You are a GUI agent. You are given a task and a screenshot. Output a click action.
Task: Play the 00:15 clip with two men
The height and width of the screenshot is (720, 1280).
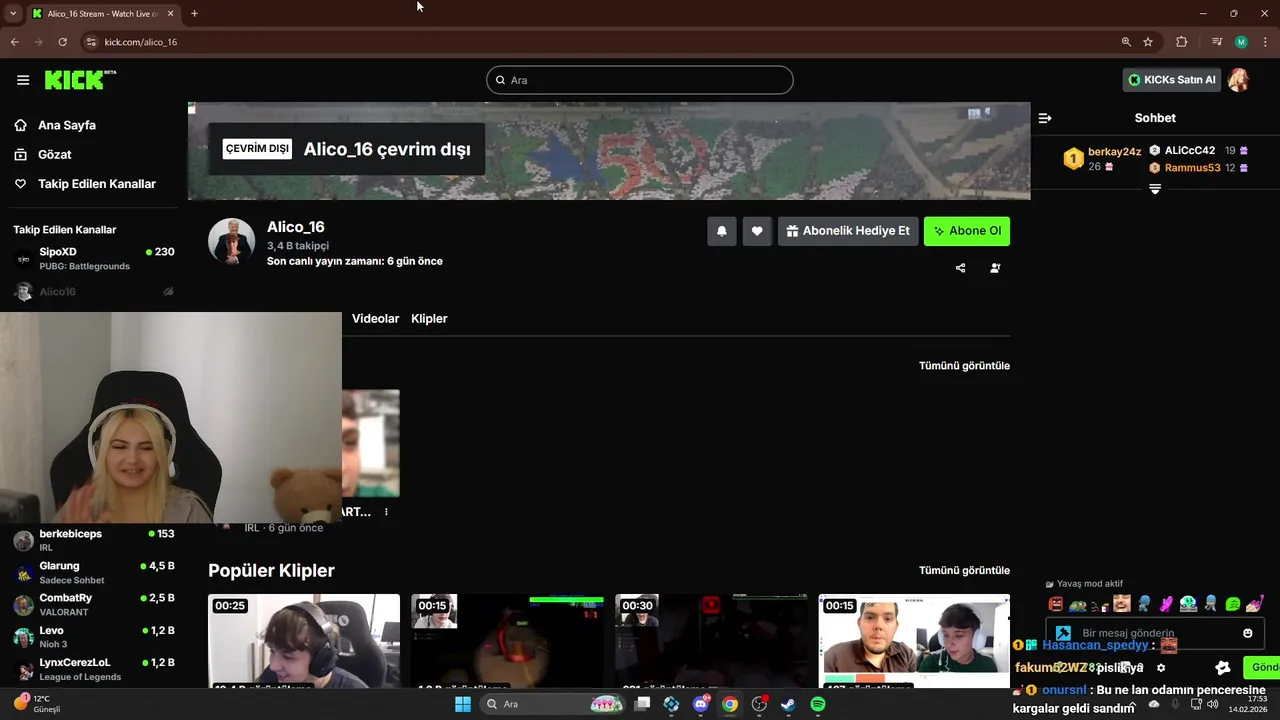click(914, 641)
